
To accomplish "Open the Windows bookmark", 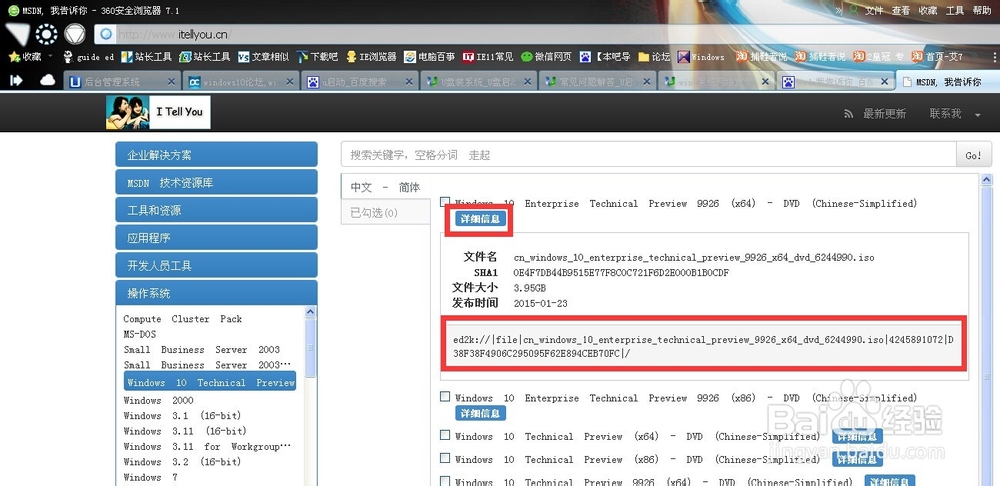I will 701,57.
